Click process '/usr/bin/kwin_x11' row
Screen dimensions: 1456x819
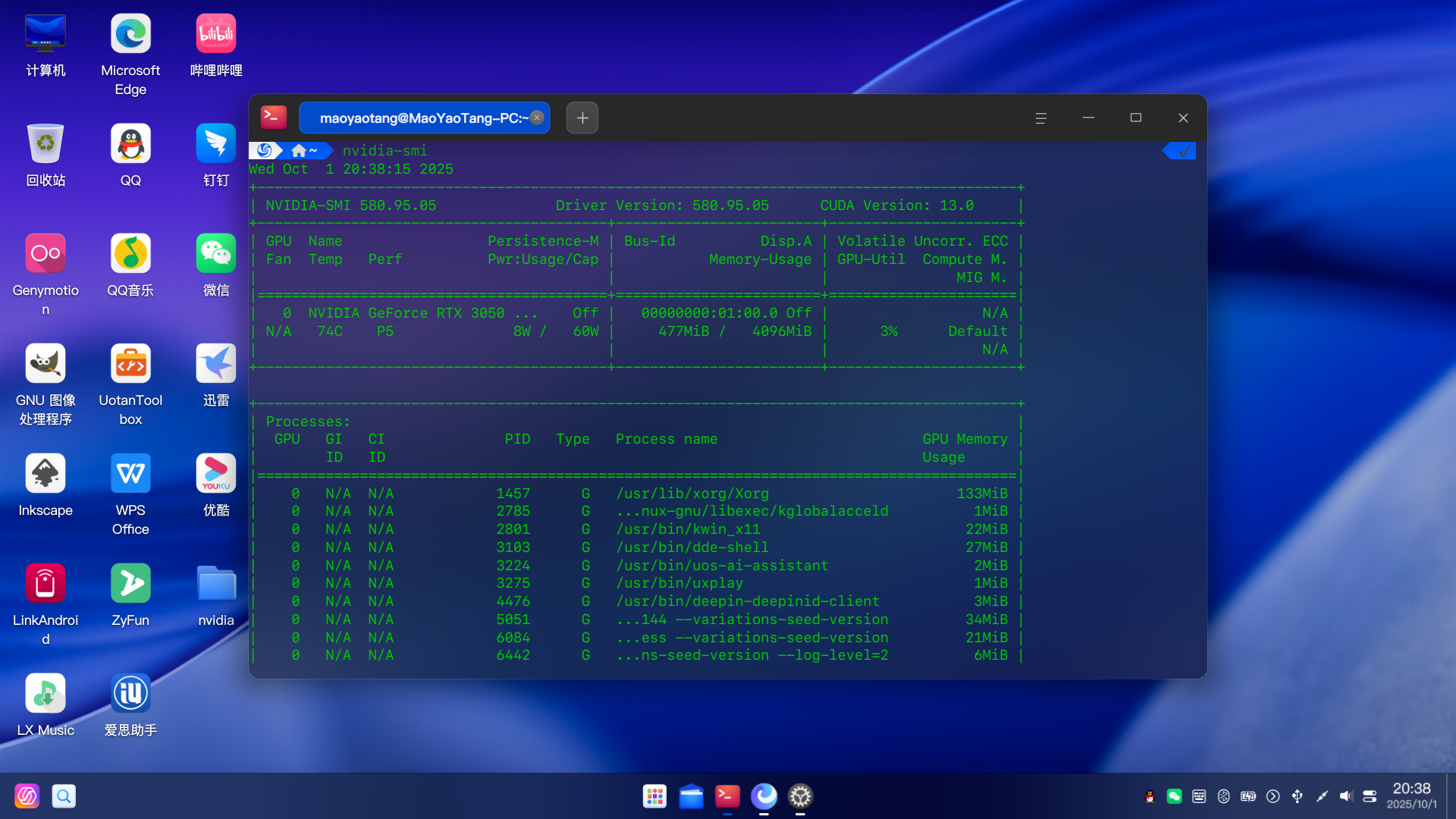[637, 529]
